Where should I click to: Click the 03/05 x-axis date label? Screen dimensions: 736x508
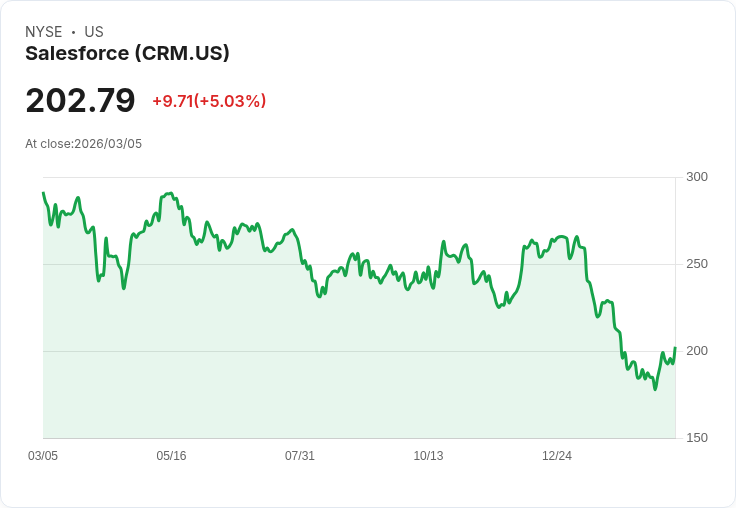point(43,455)
